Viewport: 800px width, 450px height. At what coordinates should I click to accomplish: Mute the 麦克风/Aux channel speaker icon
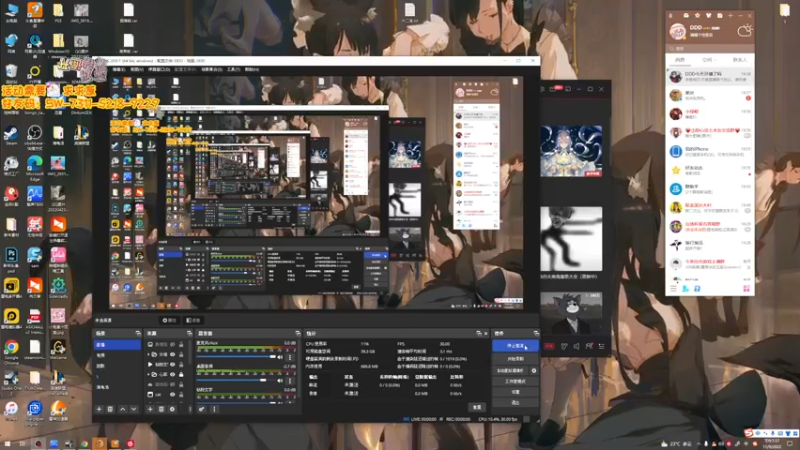pos(280,357)
